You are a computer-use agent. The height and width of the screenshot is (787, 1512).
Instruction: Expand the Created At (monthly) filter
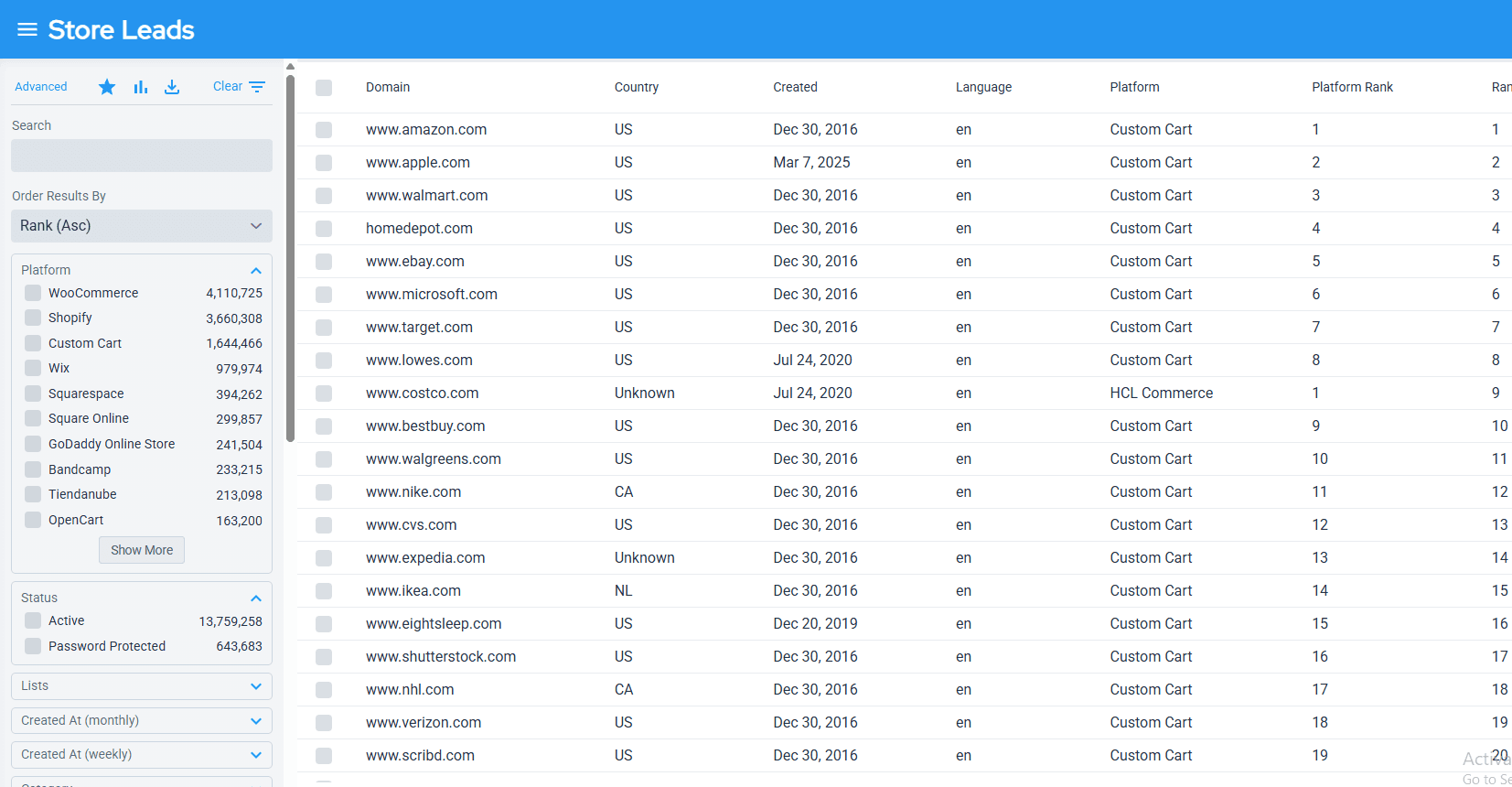pos(142,721)
